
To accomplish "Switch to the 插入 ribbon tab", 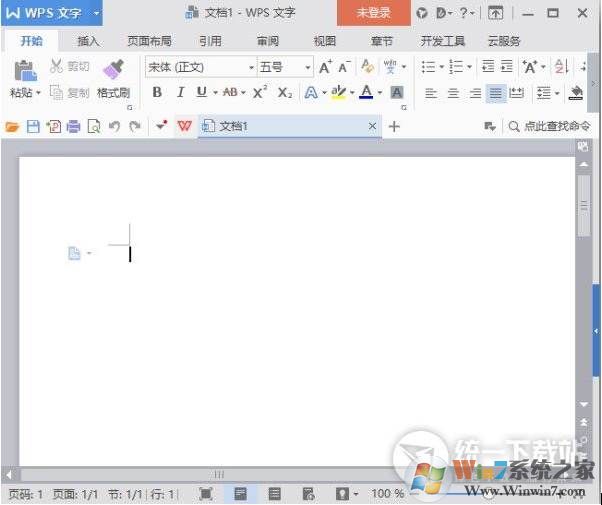I will 89,41.
